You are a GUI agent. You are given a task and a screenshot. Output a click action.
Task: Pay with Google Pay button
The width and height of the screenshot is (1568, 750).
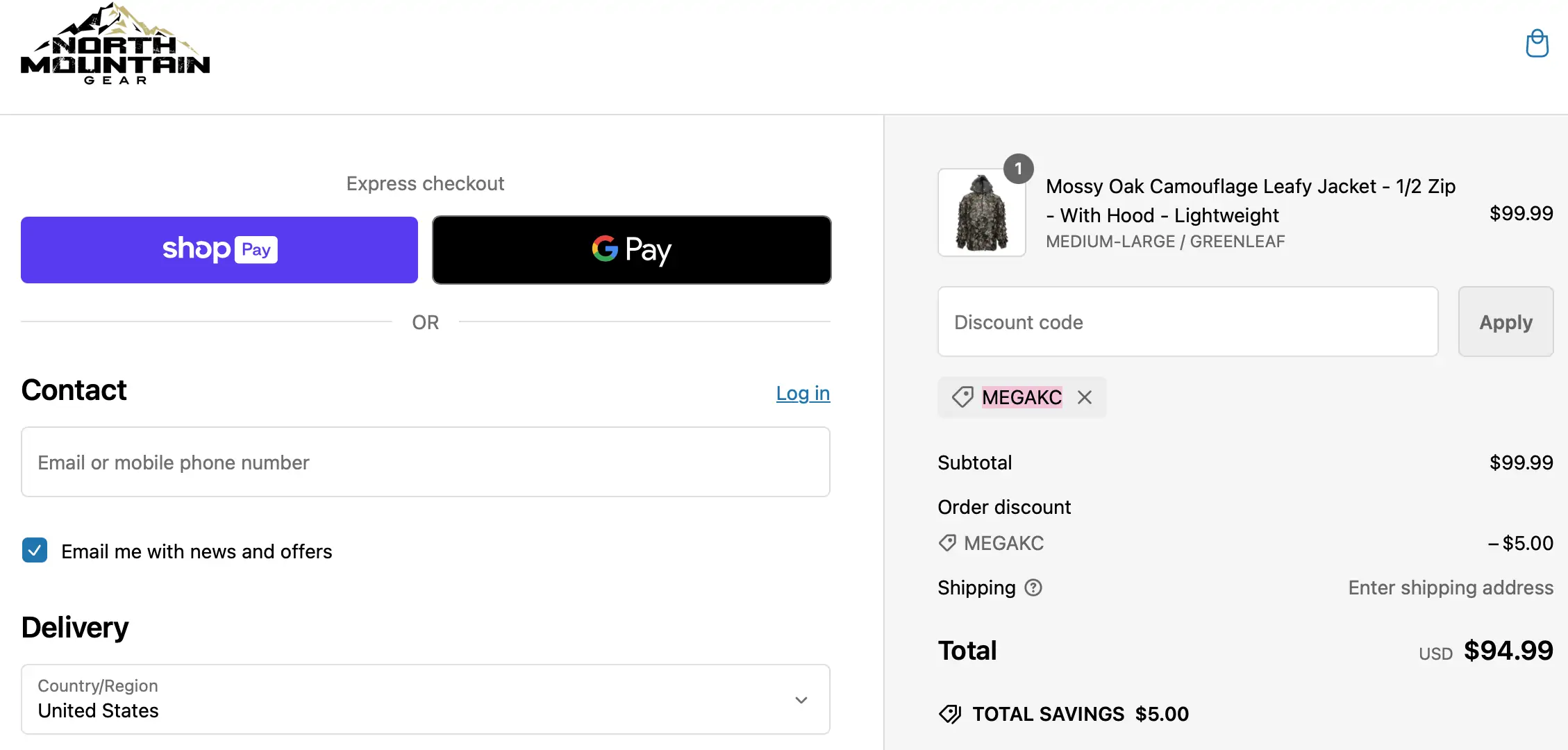(x=631, y=250)
